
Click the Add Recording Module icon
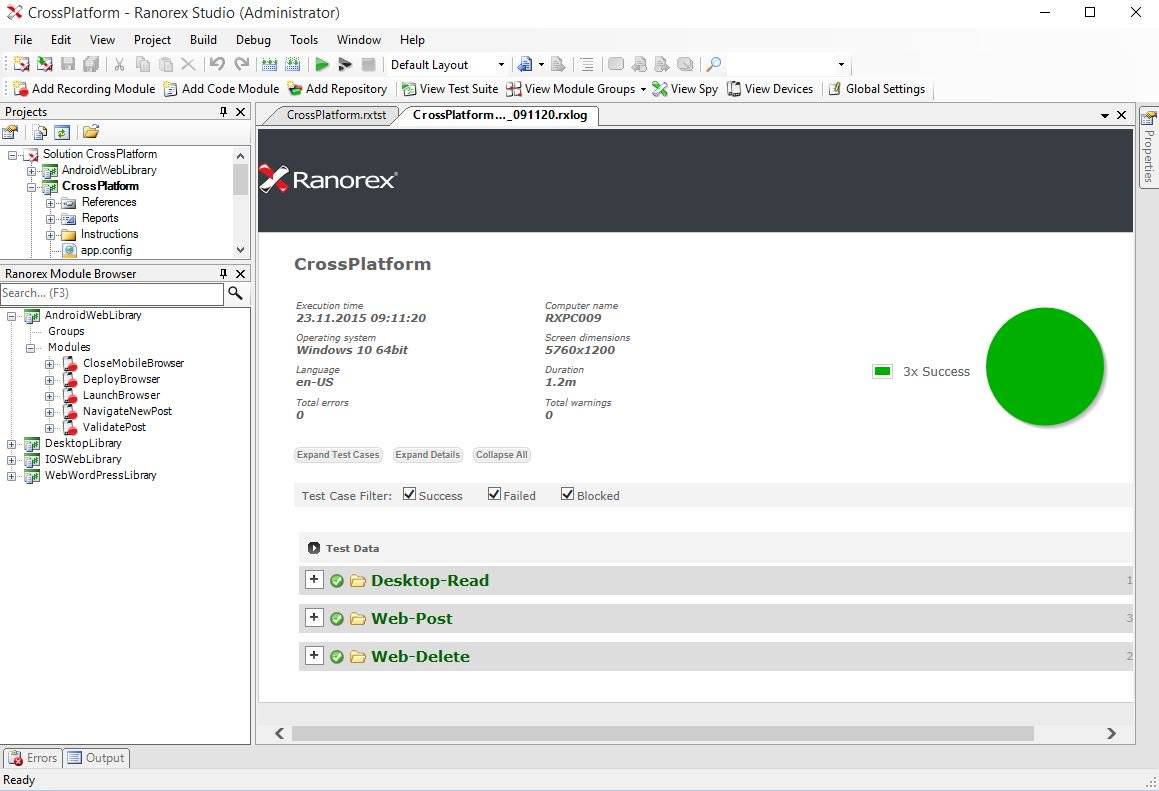(x=22, y=89)
